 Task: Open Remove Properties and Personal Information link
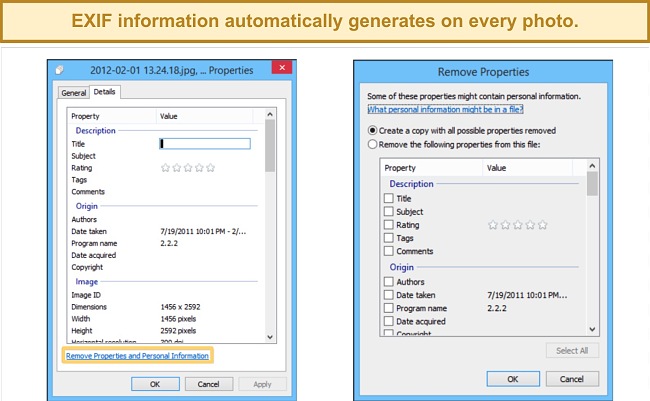click(x=137, y=356)
